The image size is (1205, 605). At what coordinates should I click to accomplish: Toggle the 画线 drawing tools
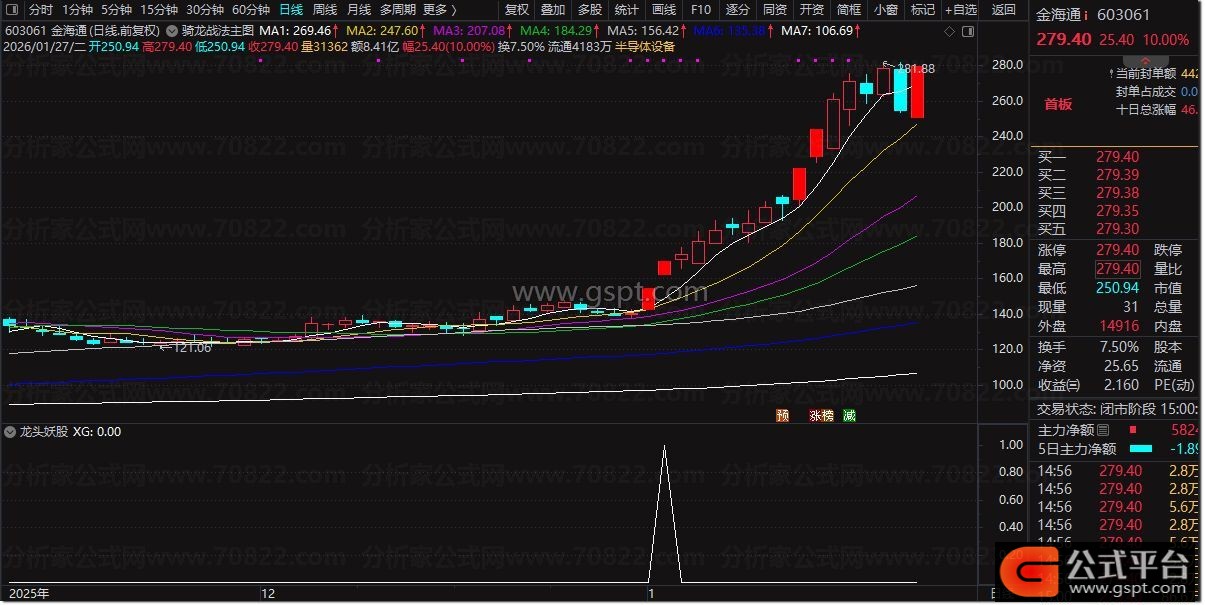[664, 10]
